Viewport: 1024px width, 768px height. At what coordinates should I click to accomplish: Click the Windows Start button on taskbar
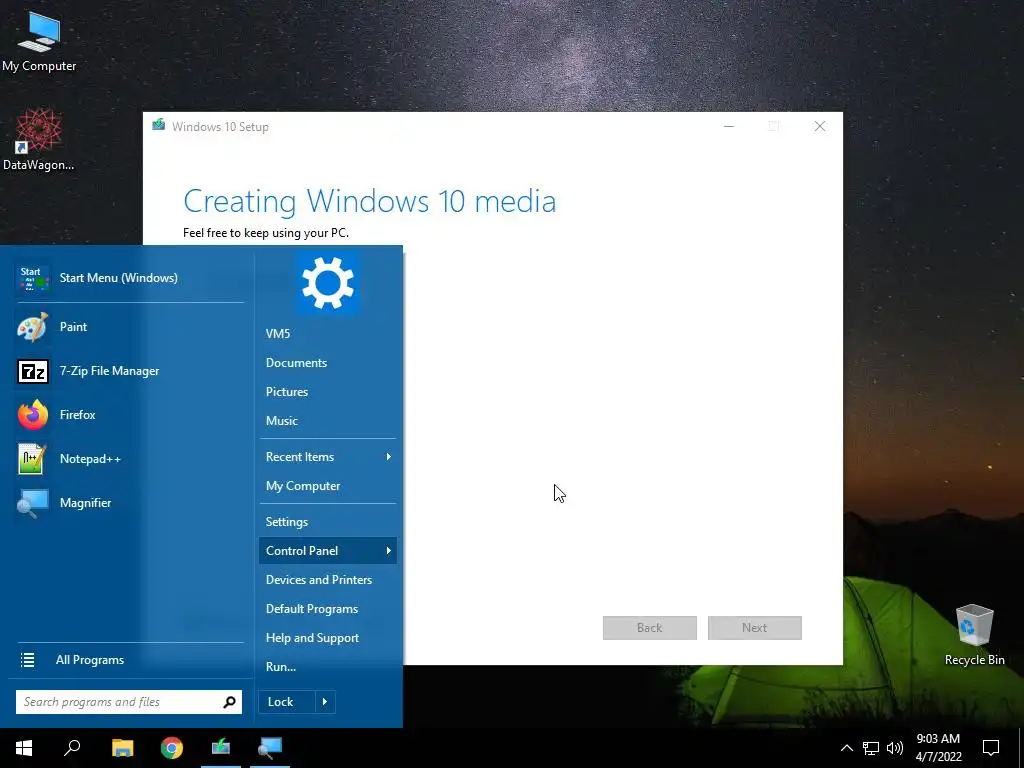pos(24,748)
